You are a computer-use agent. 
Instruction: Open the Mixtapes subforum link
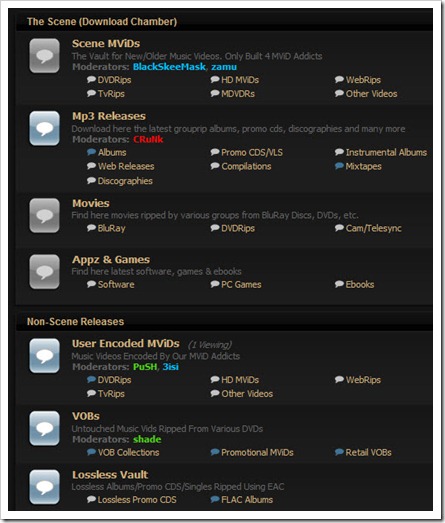[x=363, y=166]
